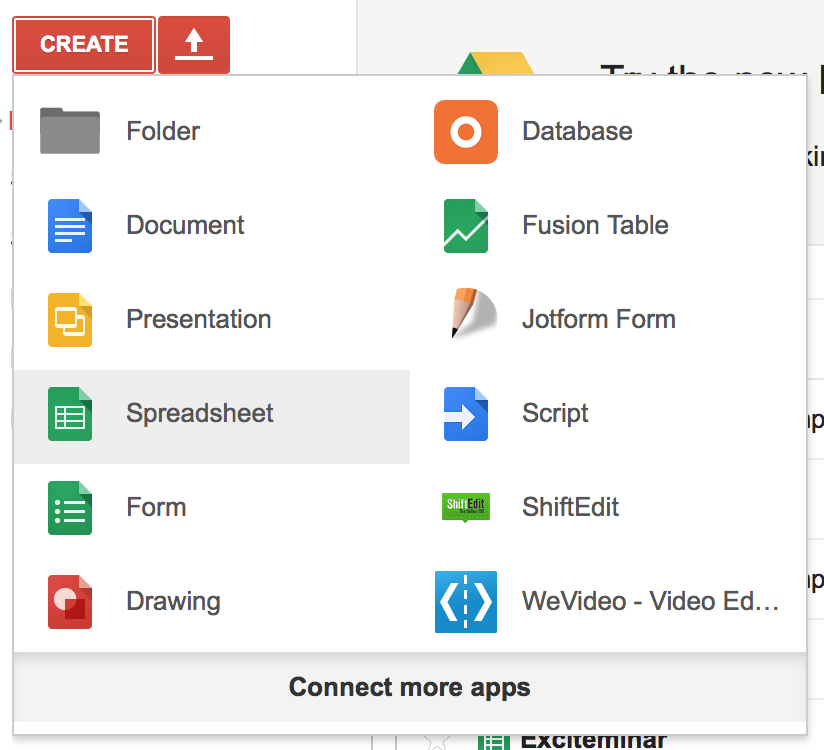Click the spreadsheet file icon at bottom
The image size is (824, 750).
[493, 742]
